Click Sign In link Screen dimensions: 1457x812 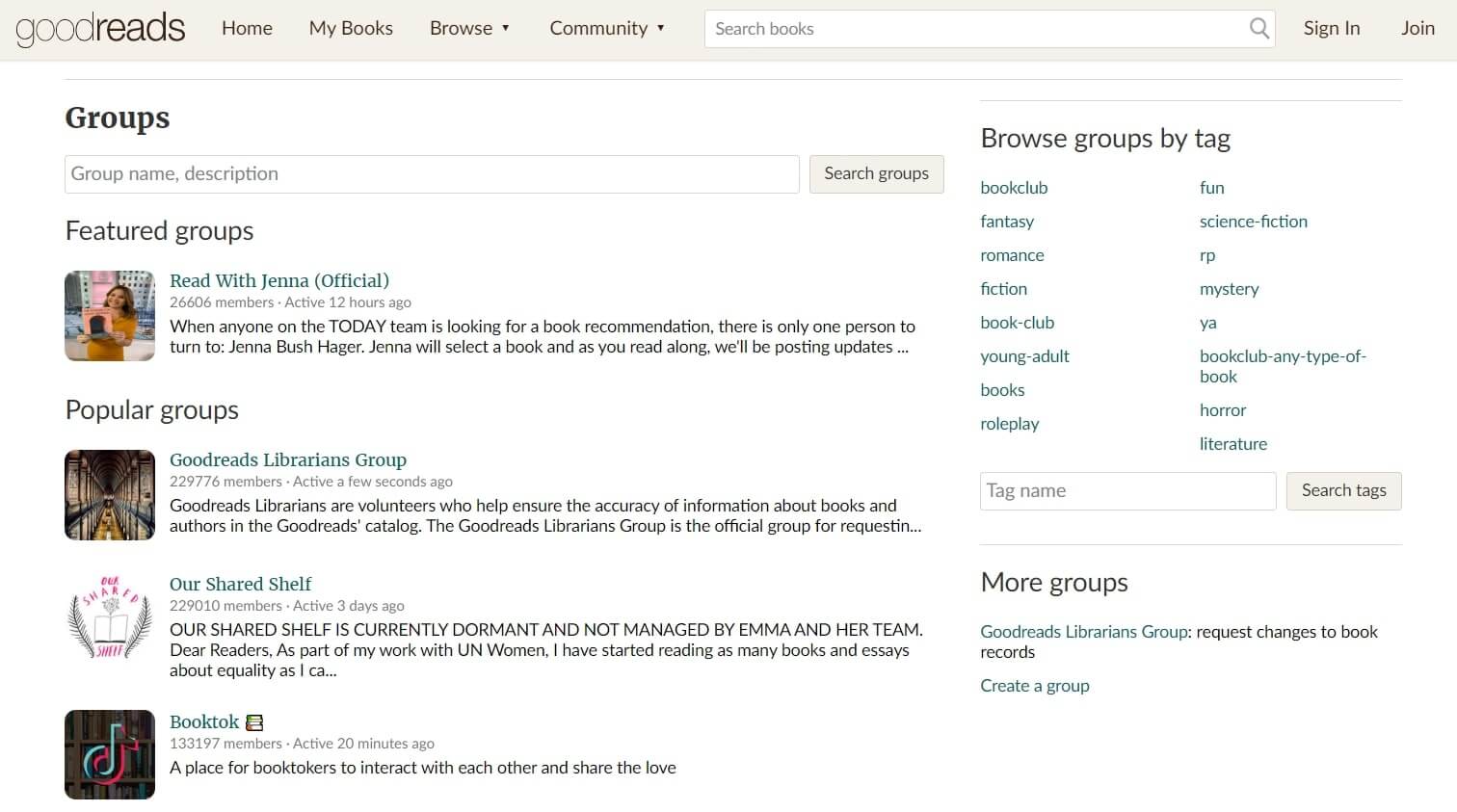(1332, 29)
